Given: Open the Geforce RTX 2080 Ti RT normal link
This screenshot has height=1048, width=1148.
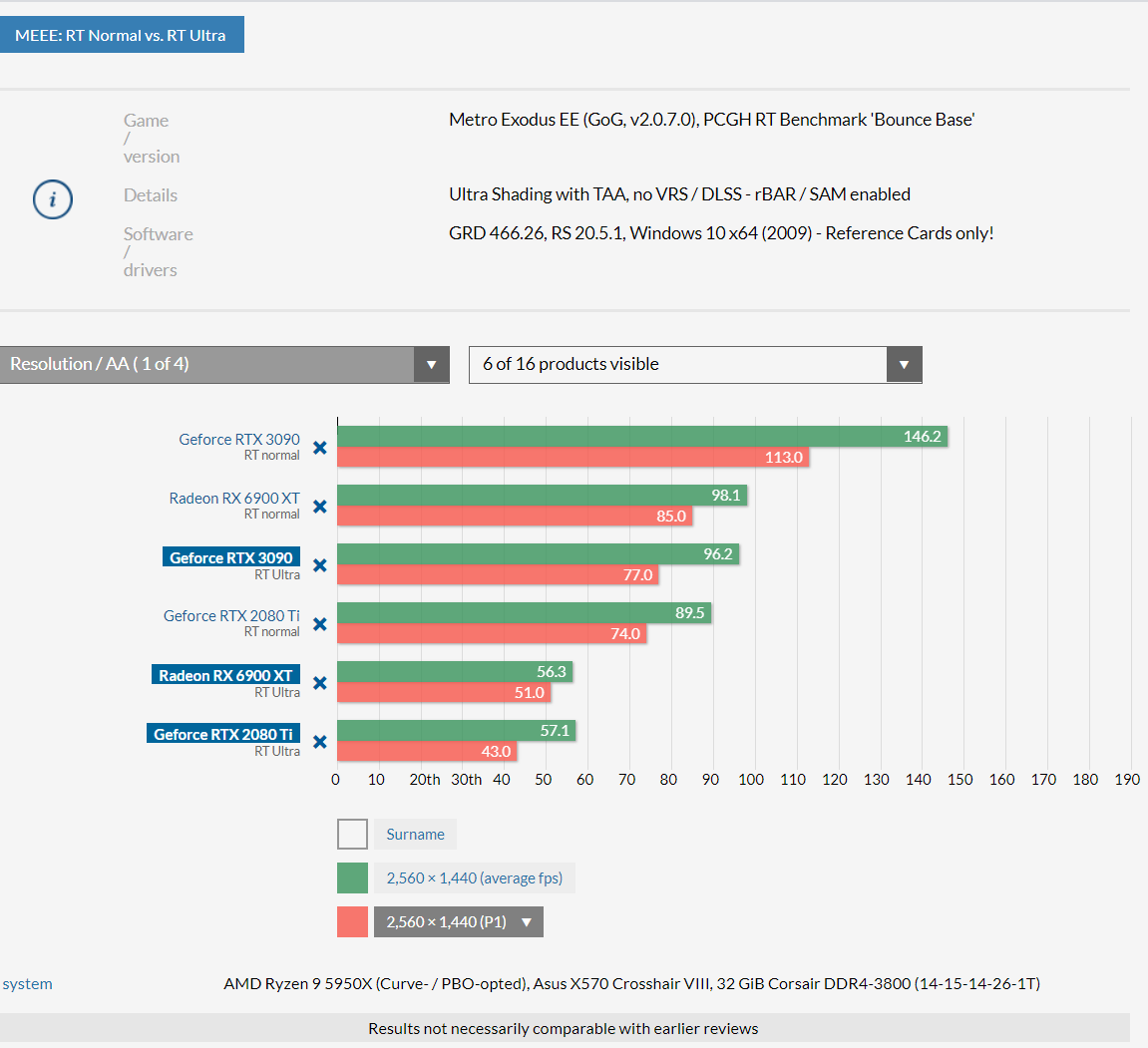Looking at the screenshot, I should point(231,616).
